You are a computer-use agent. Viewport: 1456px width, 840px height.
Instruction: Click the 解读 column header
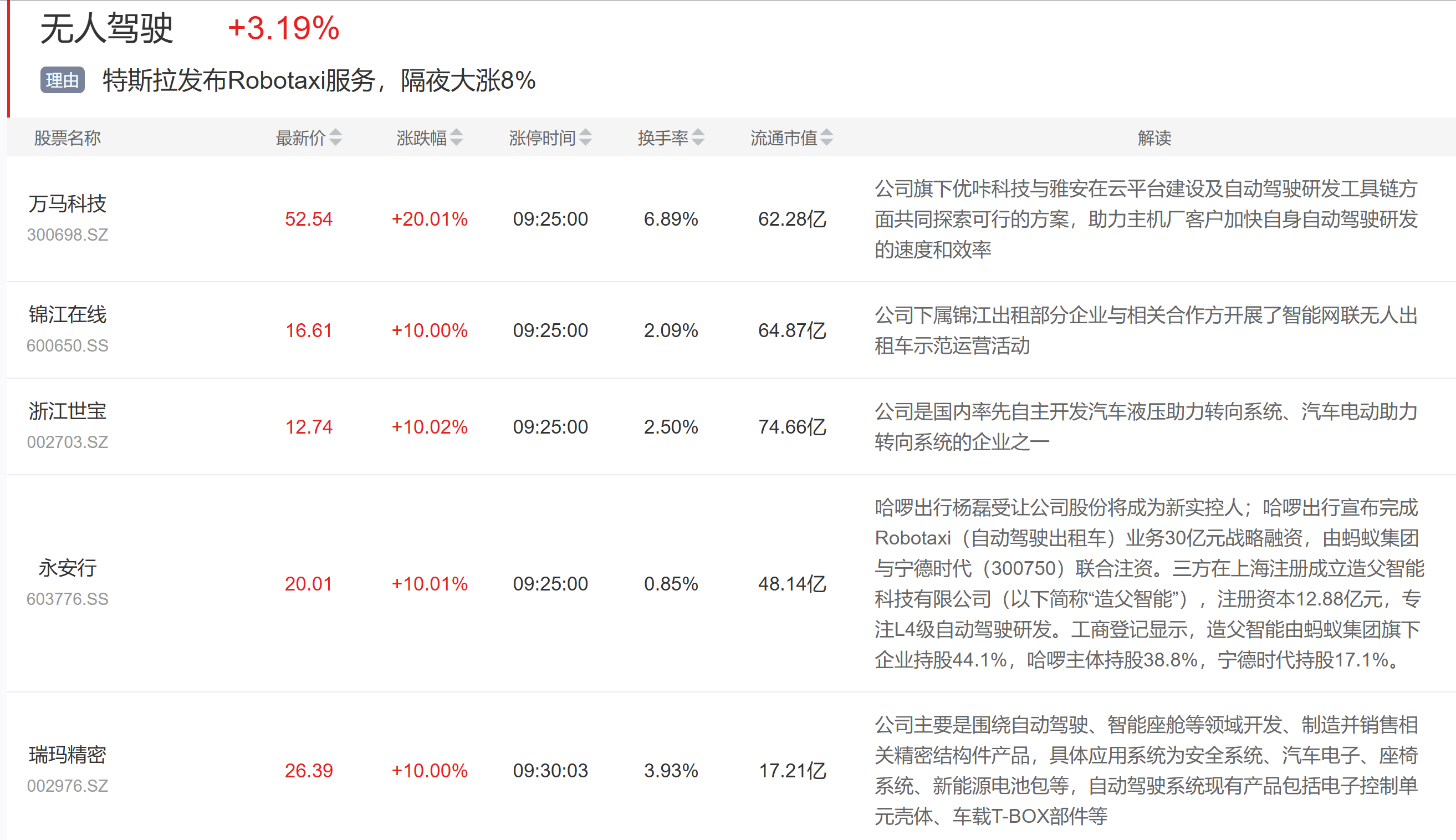click(x=1154, y=138)
